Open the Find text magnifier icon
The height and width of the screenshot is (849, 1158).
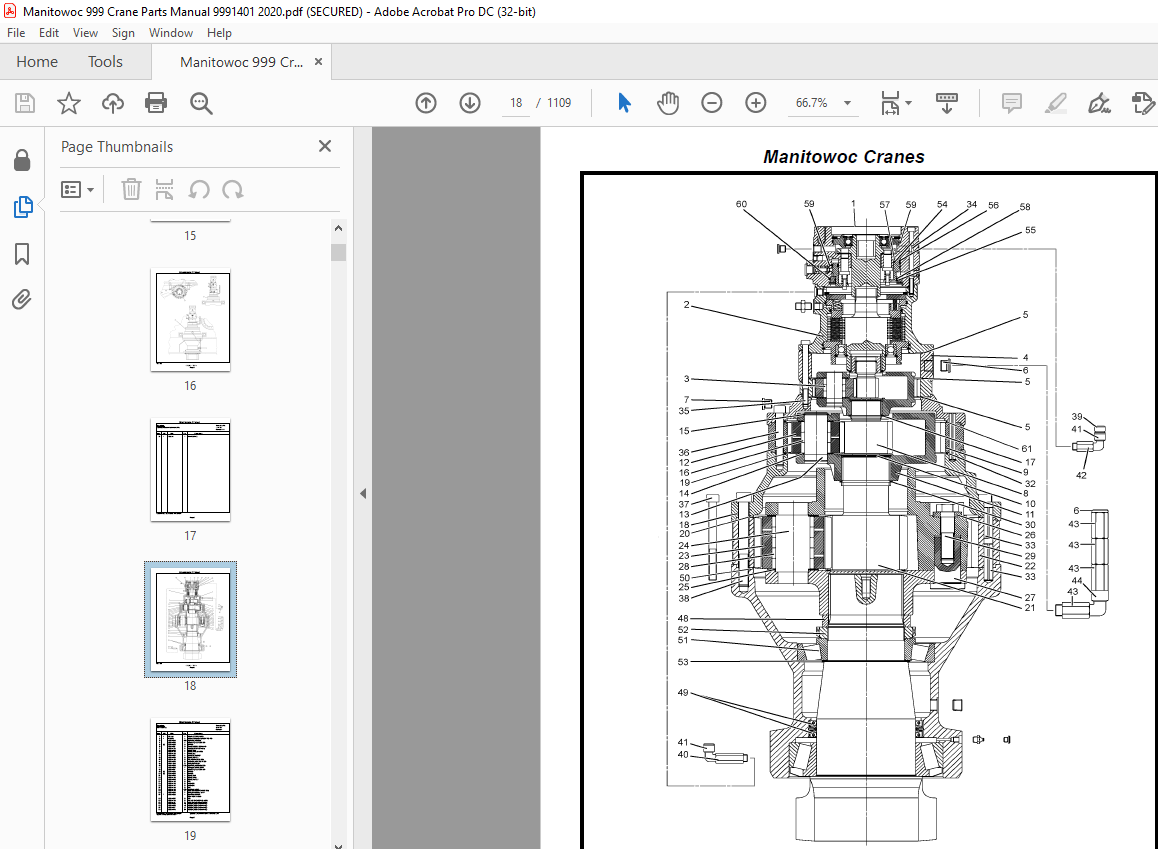pyautogui.click(x=201, y=103)
